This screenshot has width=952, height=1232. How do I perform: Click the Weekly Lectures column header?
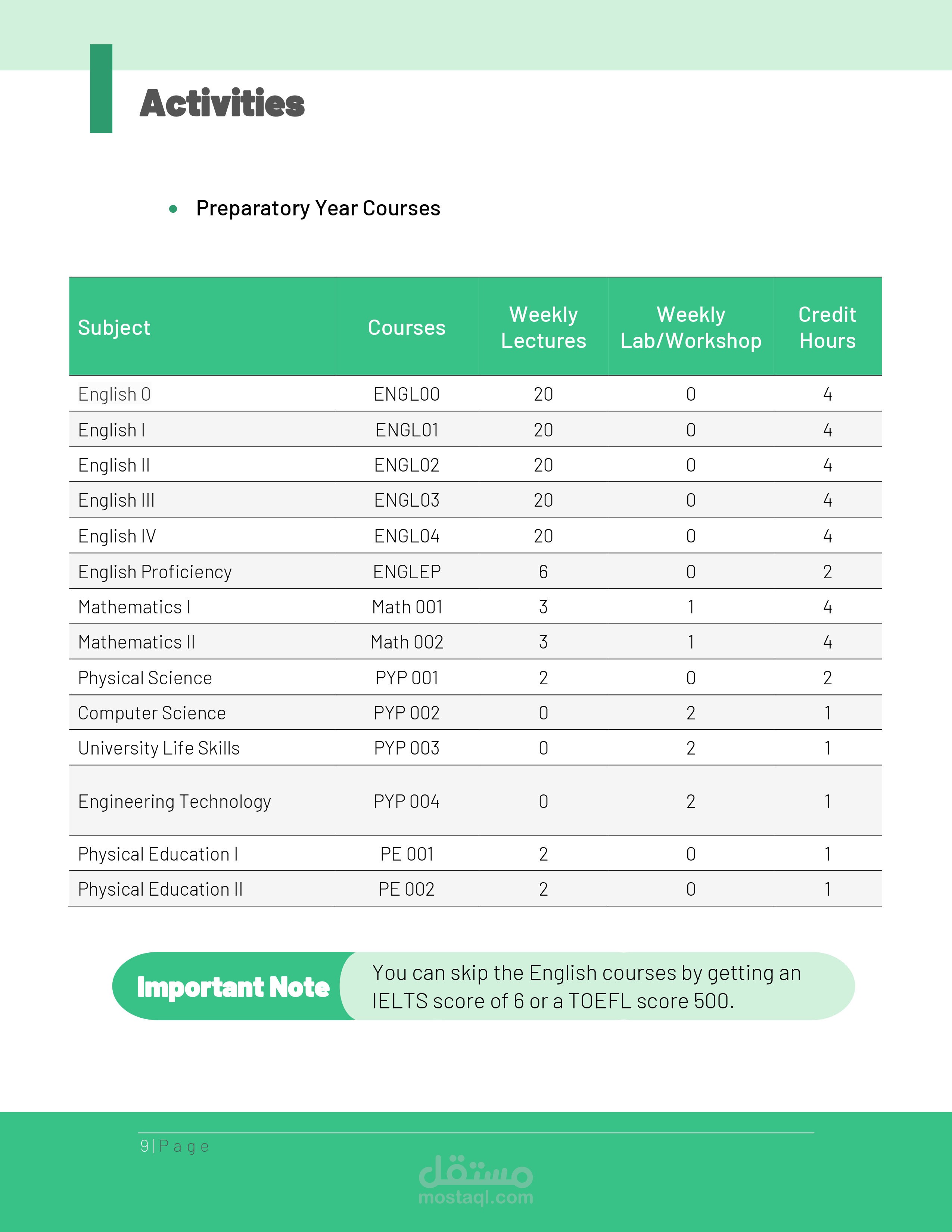tap(543, 328)
